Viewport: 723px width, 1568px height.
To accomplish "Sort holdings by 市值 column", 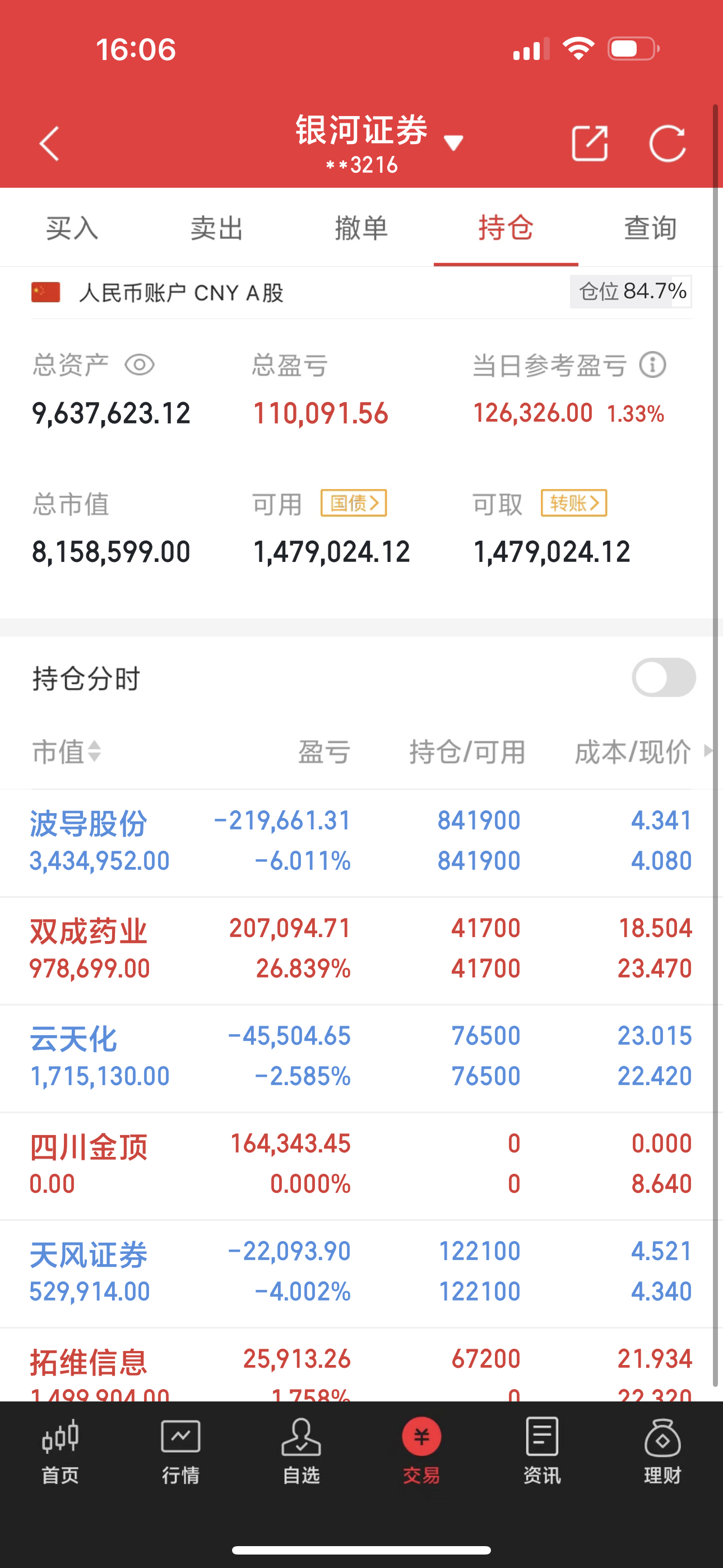I will 66,751.
